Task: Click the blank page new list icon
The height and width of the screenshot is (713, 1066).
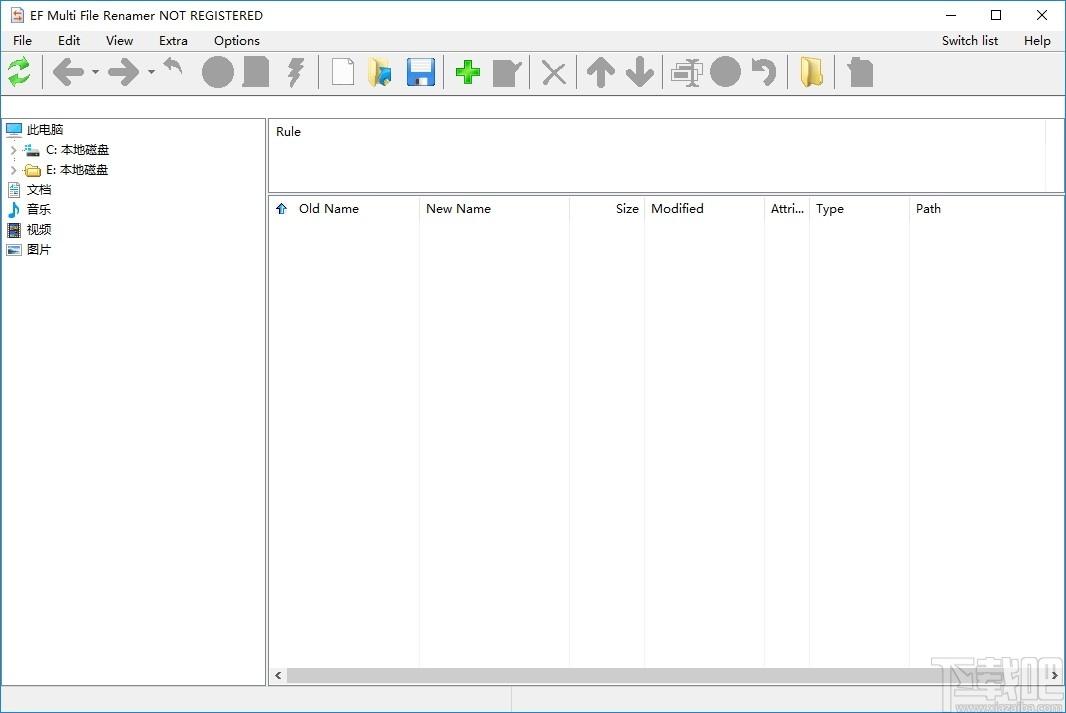Action: pyautogui.click(x=343, y=72)
